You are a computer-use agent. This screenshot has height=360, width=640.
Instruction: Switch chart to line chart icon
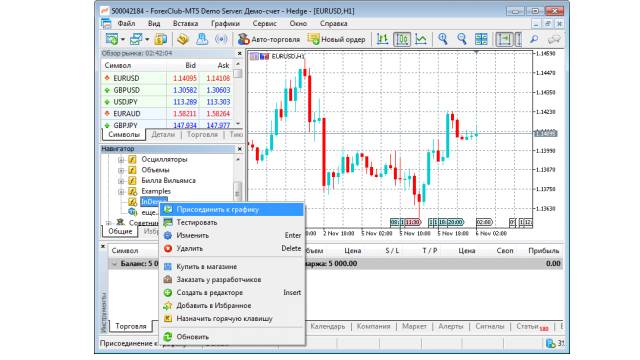pos(421,40)
